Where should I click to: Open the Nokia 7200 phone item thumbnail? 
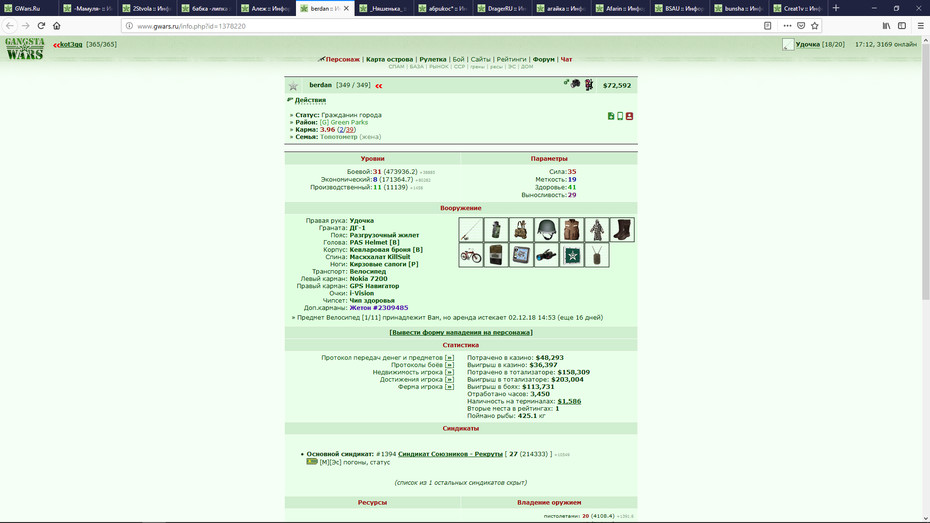pyautogui.click(x=496, y=255)
